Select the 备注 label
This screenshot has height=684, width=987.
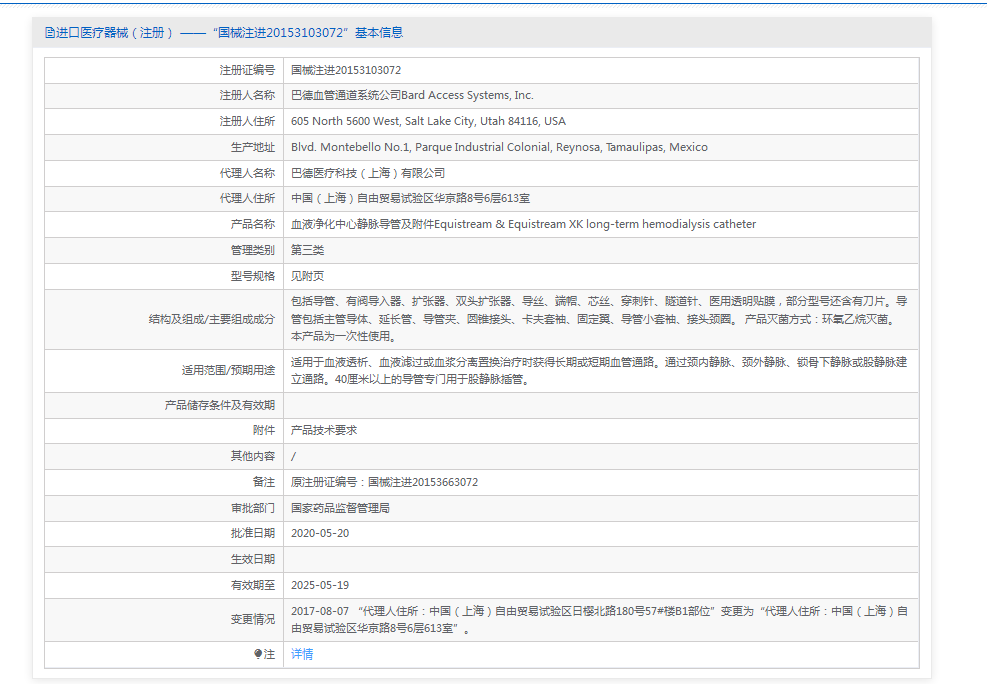coord(264,482)
